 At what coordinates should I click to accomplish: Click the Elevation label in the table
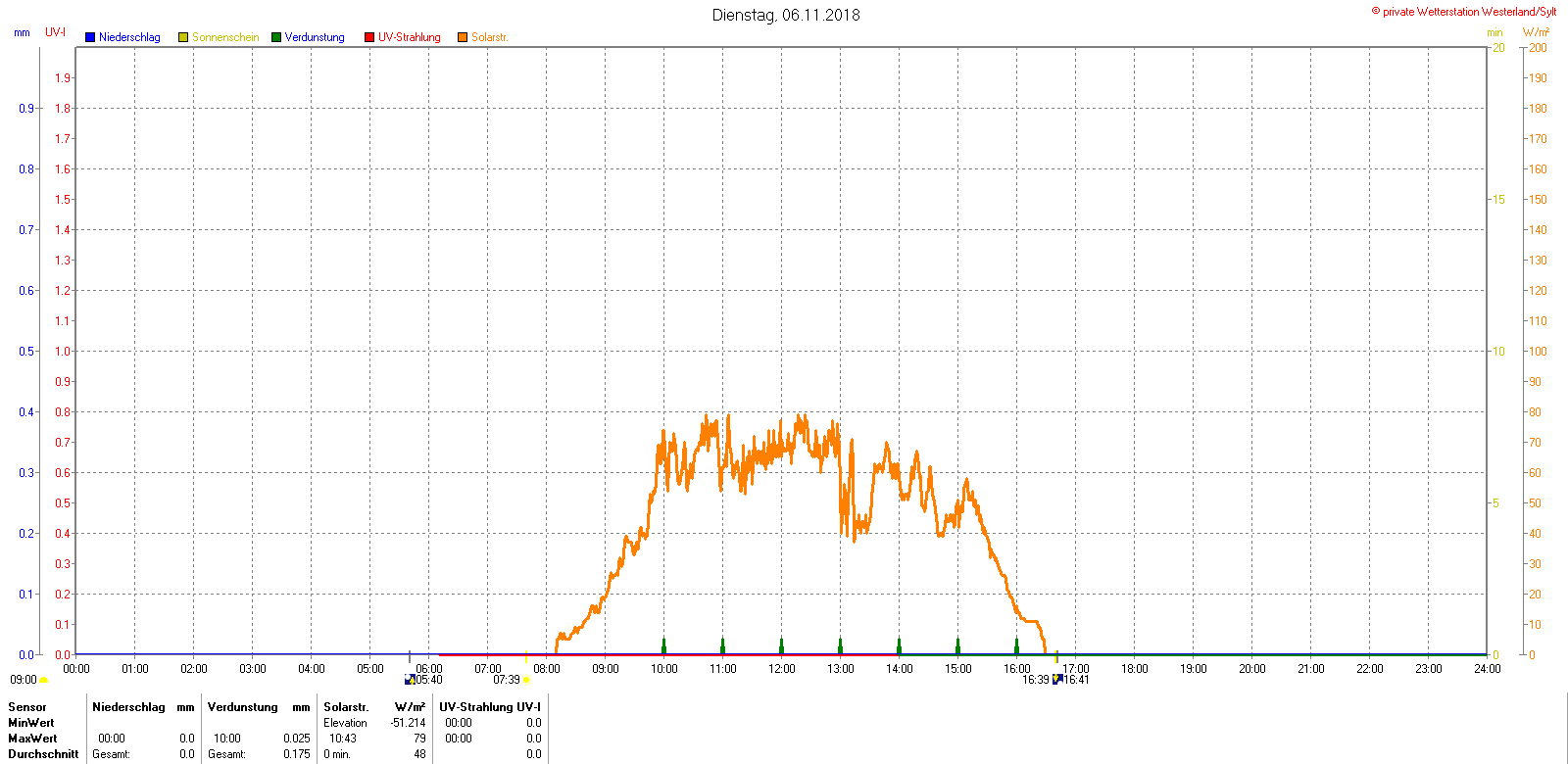pyautogui.click(x=345, y=723)
